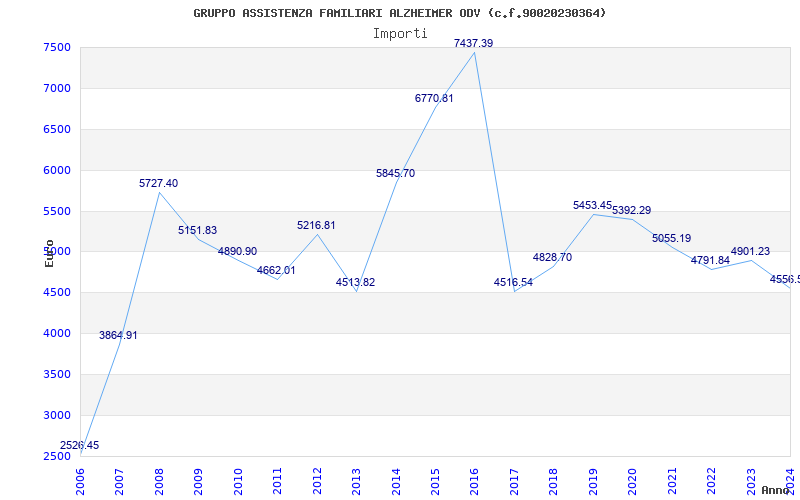Click the 7500 y-axis tick label

tap(57, 48)
